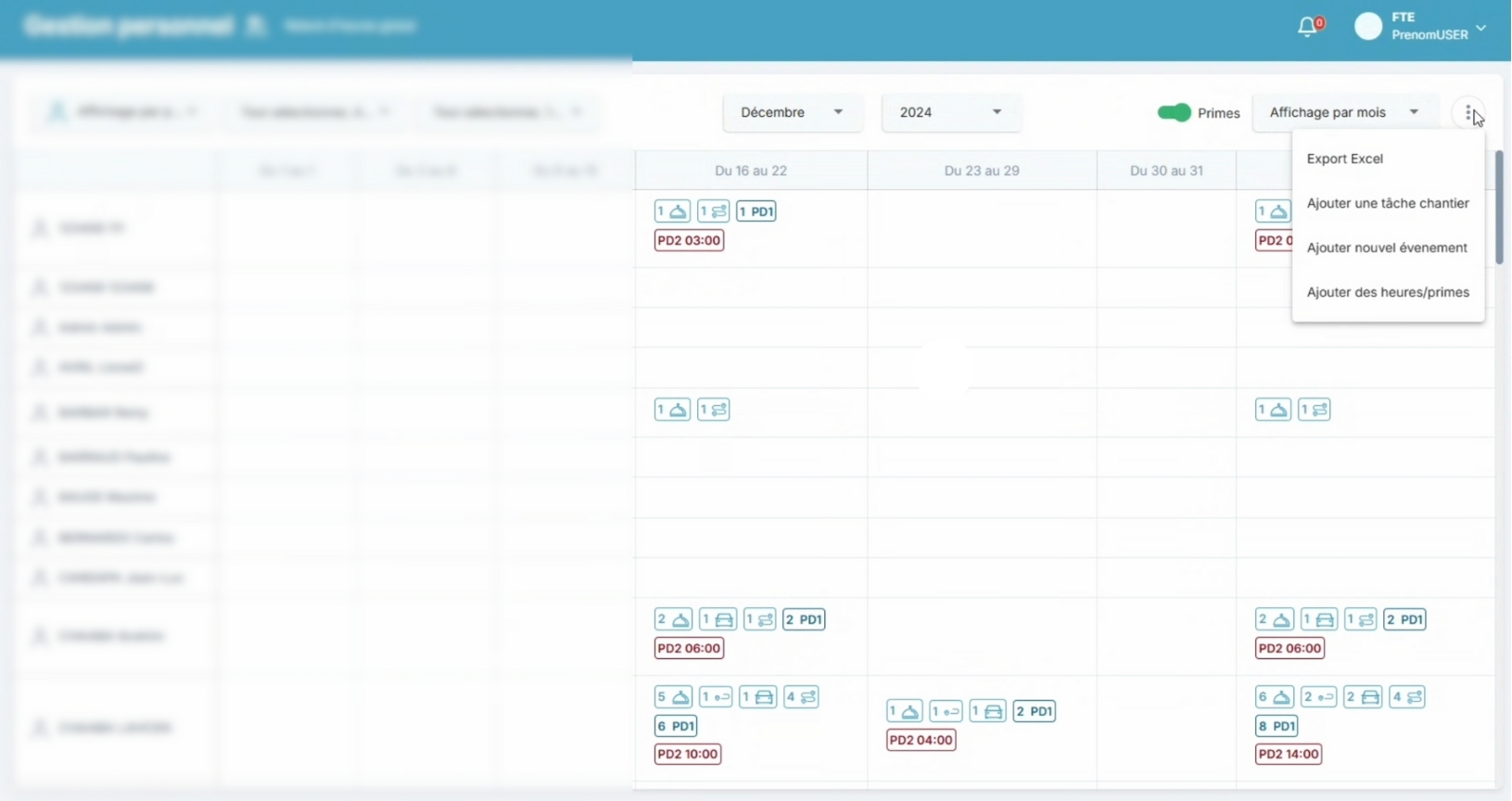The height and width of the screenshot is (801, 1512).
Task: Click the 6 meals badge
Action: pos(1275,697)
